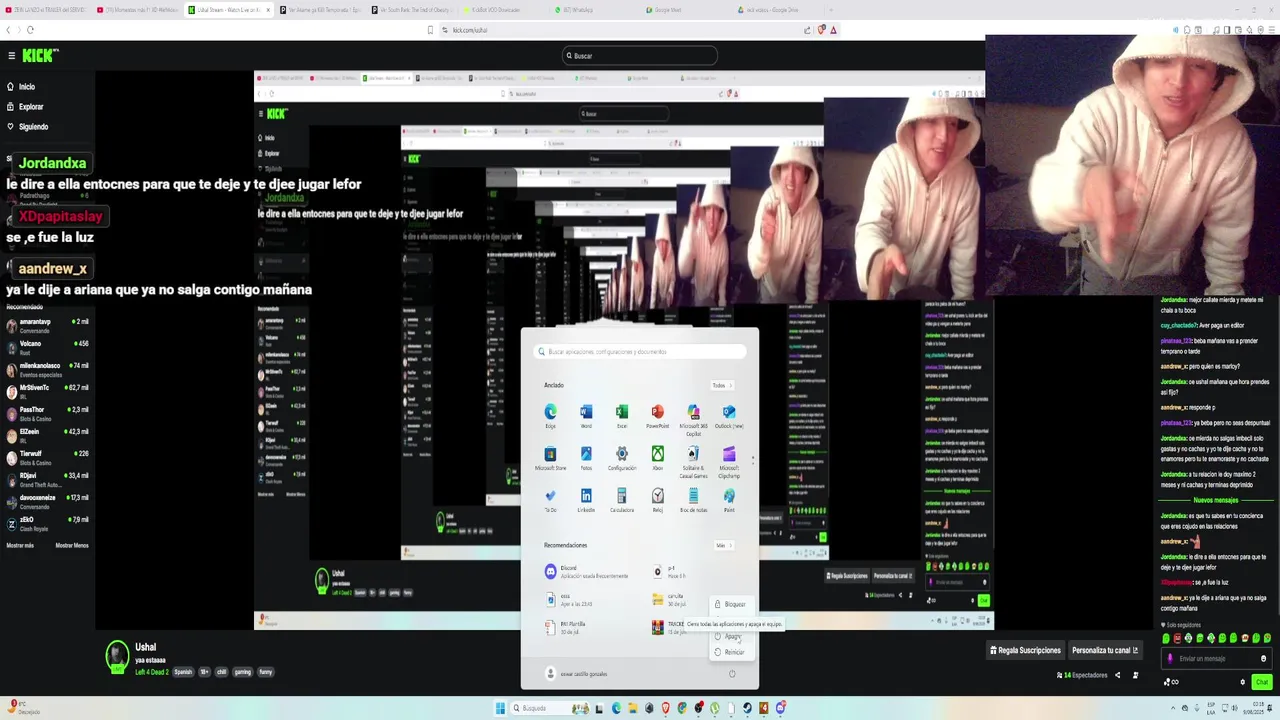Show hidden tray icons chevron
The height and width of the screenshot is (720, 1280).
tap(1172, 708)
